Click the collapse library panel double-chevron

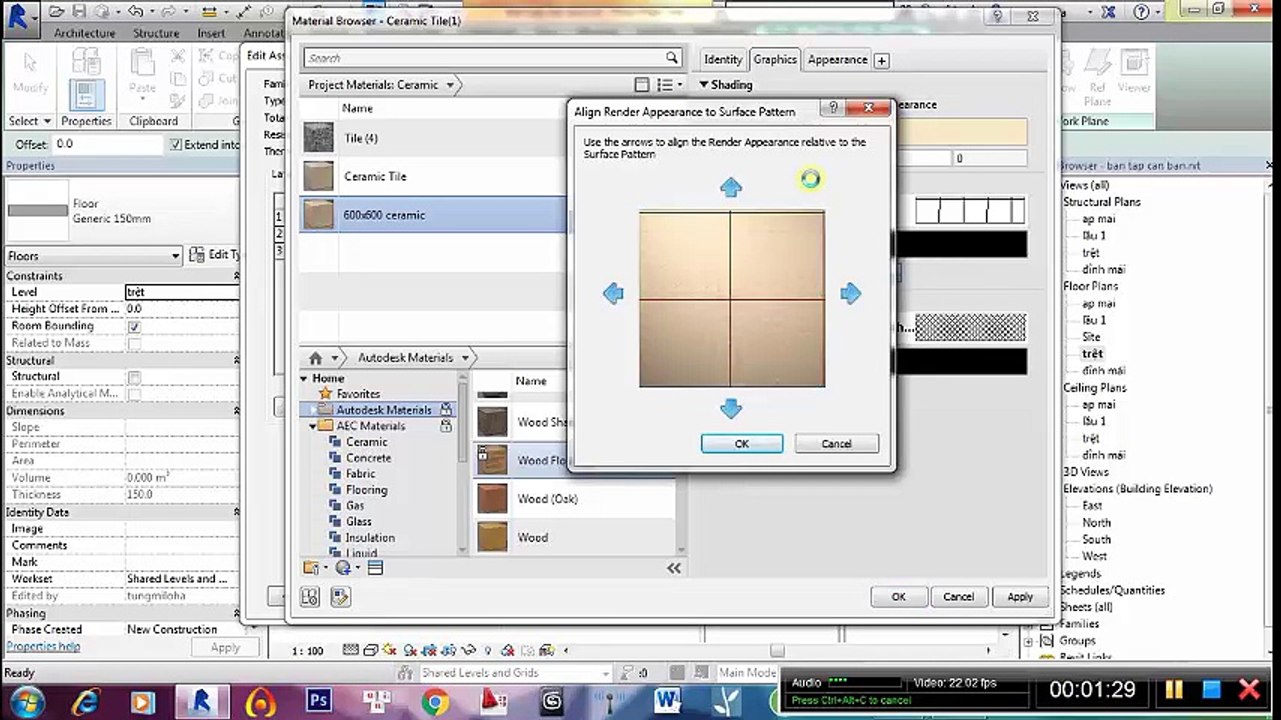(674, 568)
